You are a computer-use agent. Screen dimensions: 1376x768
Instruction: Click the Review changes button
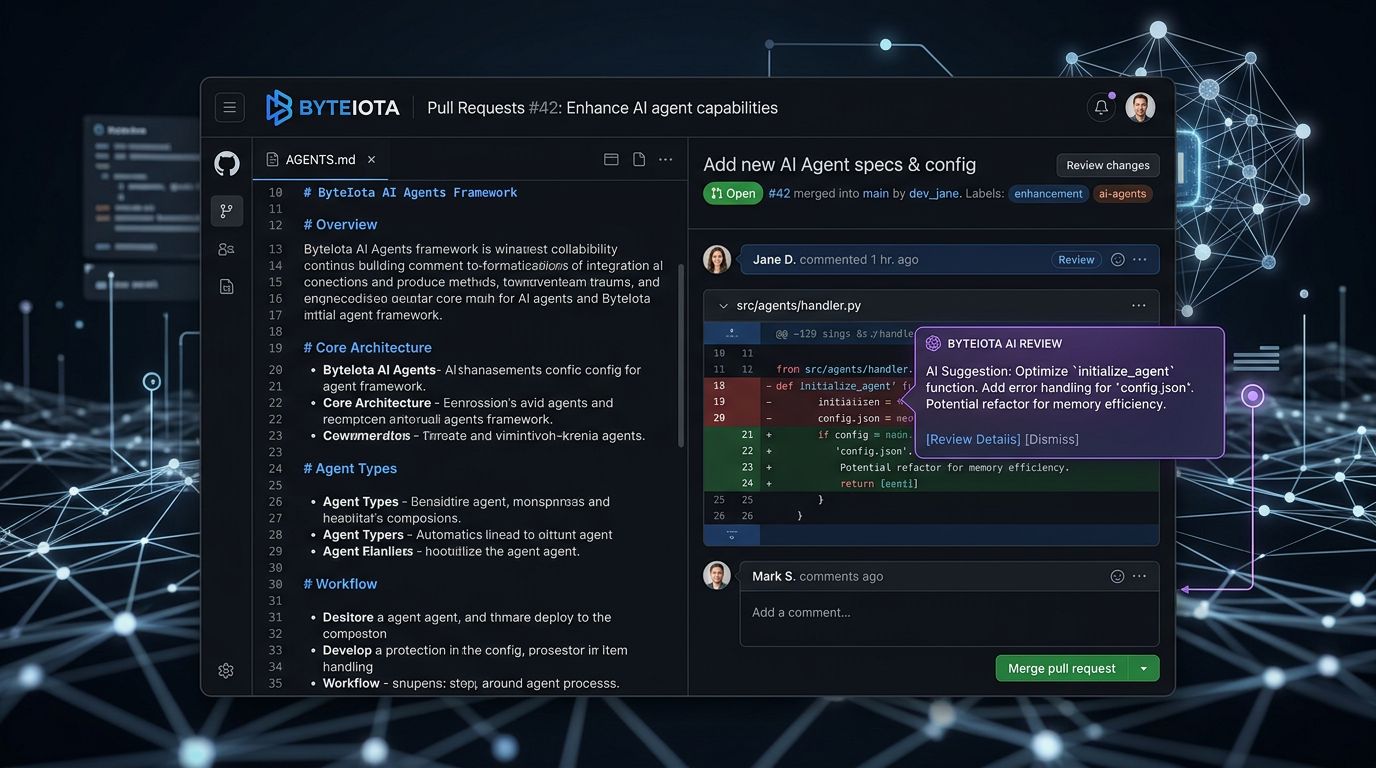[x=1107, y=165]
